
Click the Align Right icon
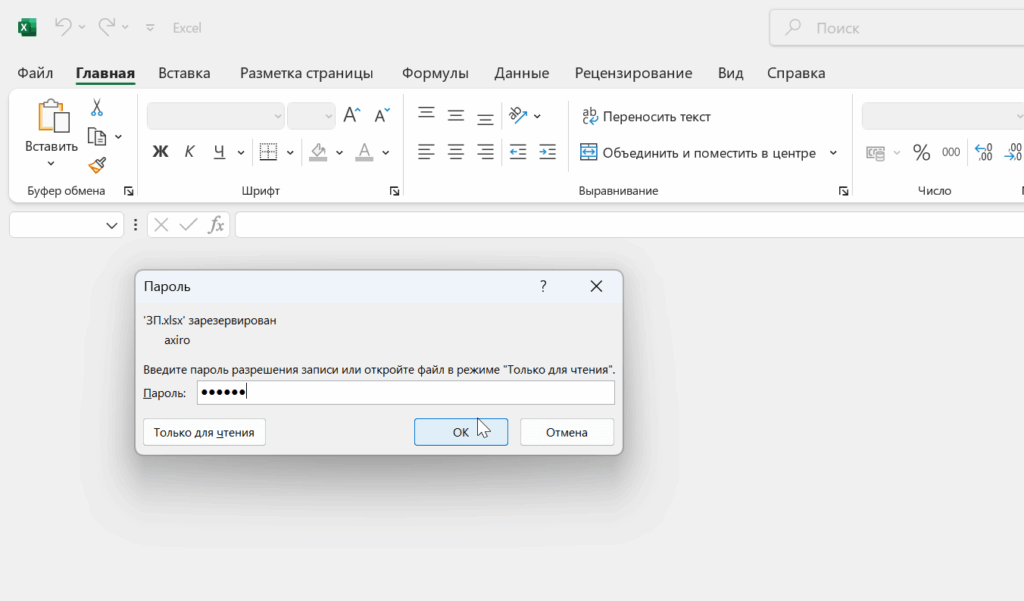[x=485, y=152]
